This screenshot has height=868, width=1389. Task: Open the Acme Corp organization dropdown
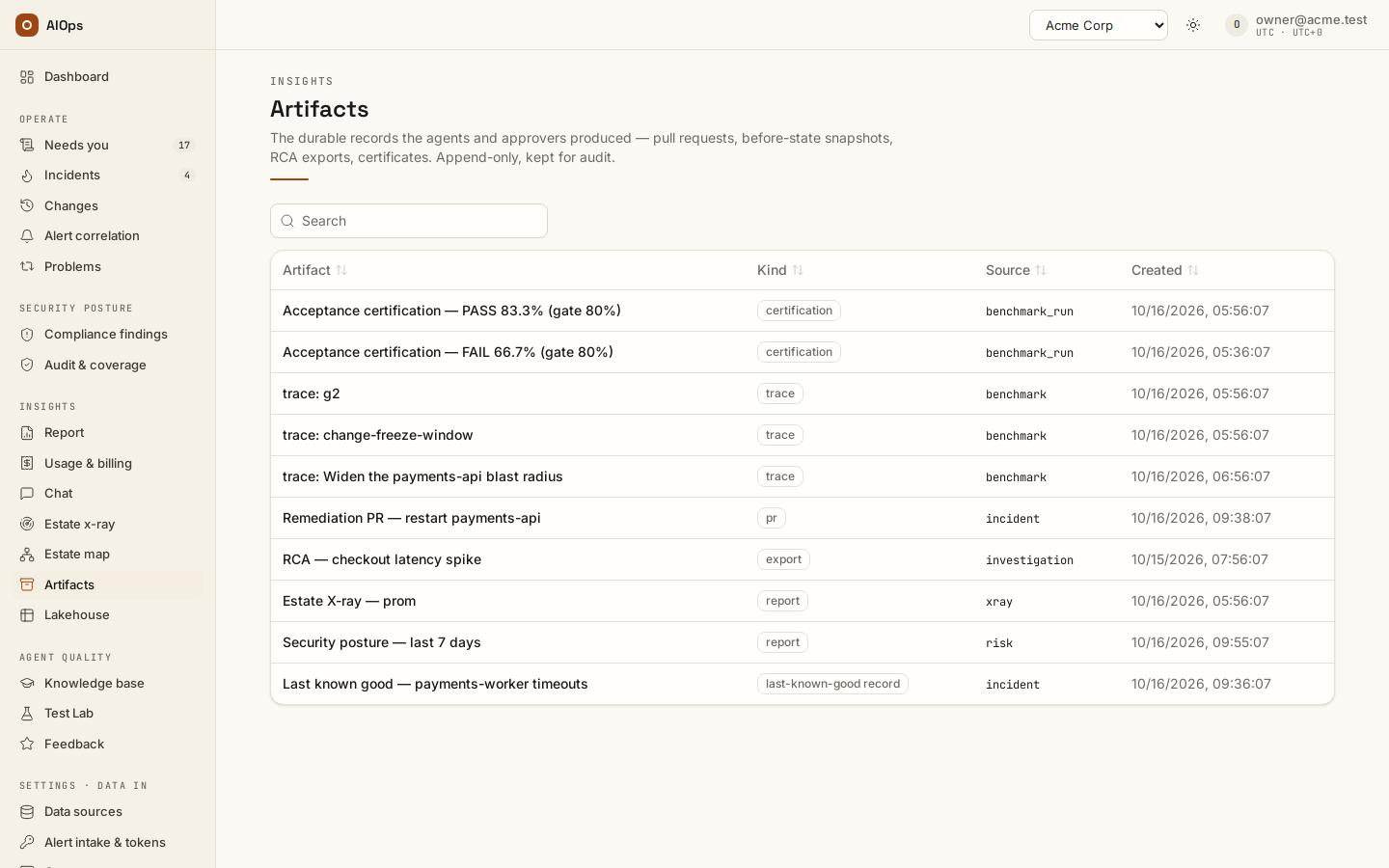pyautogui.click(x=1099, y=25)
